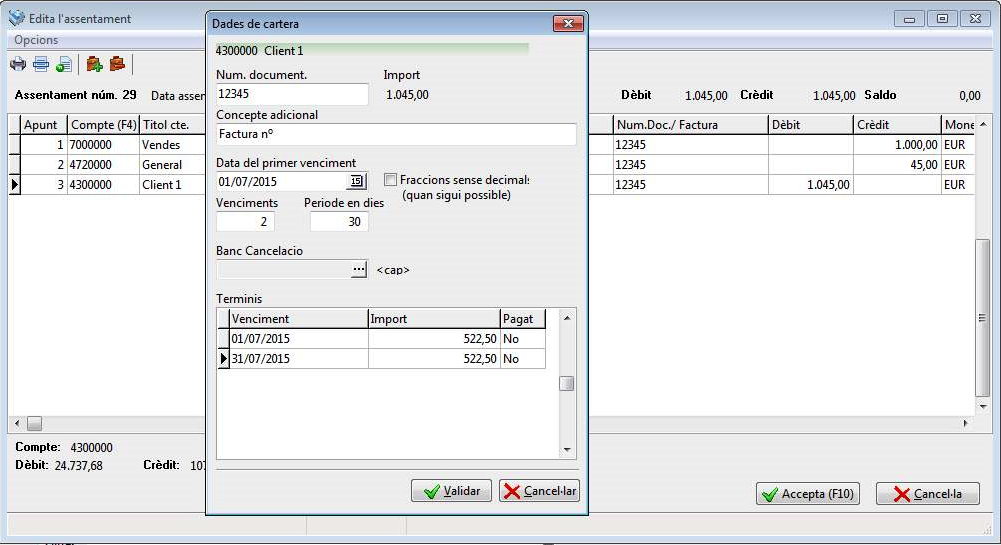Click Pagat value No in 01/07/2015 row
The width and height of the screenshot is (1001, 545).
point(523,339)
